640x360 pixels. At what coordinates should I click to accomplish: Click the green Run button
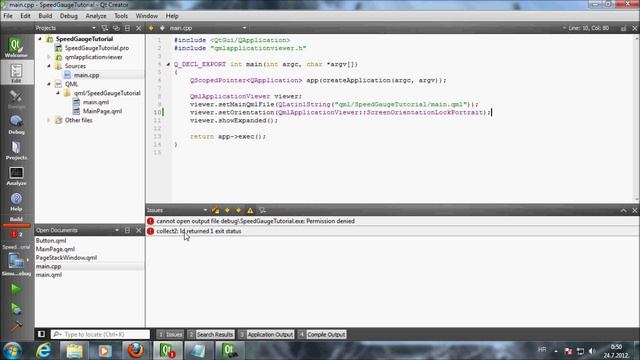tap(16, 289)
